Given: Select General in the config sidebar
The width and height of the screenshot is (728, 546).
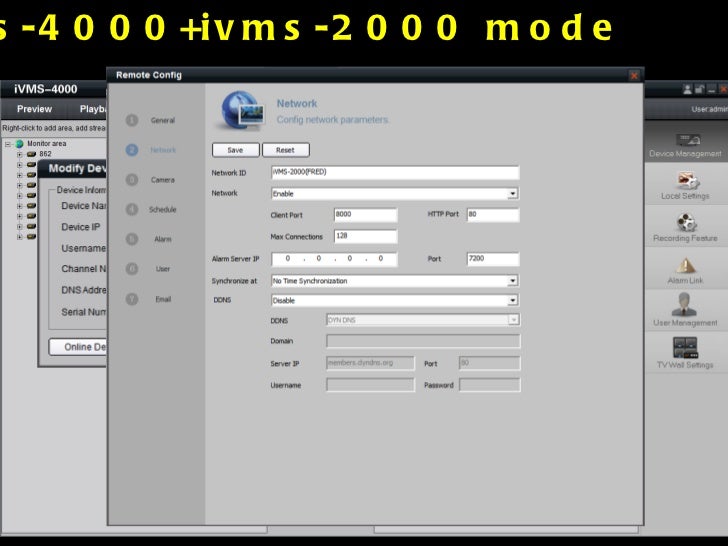Looking at the screenshot, I should pos(162,120).
